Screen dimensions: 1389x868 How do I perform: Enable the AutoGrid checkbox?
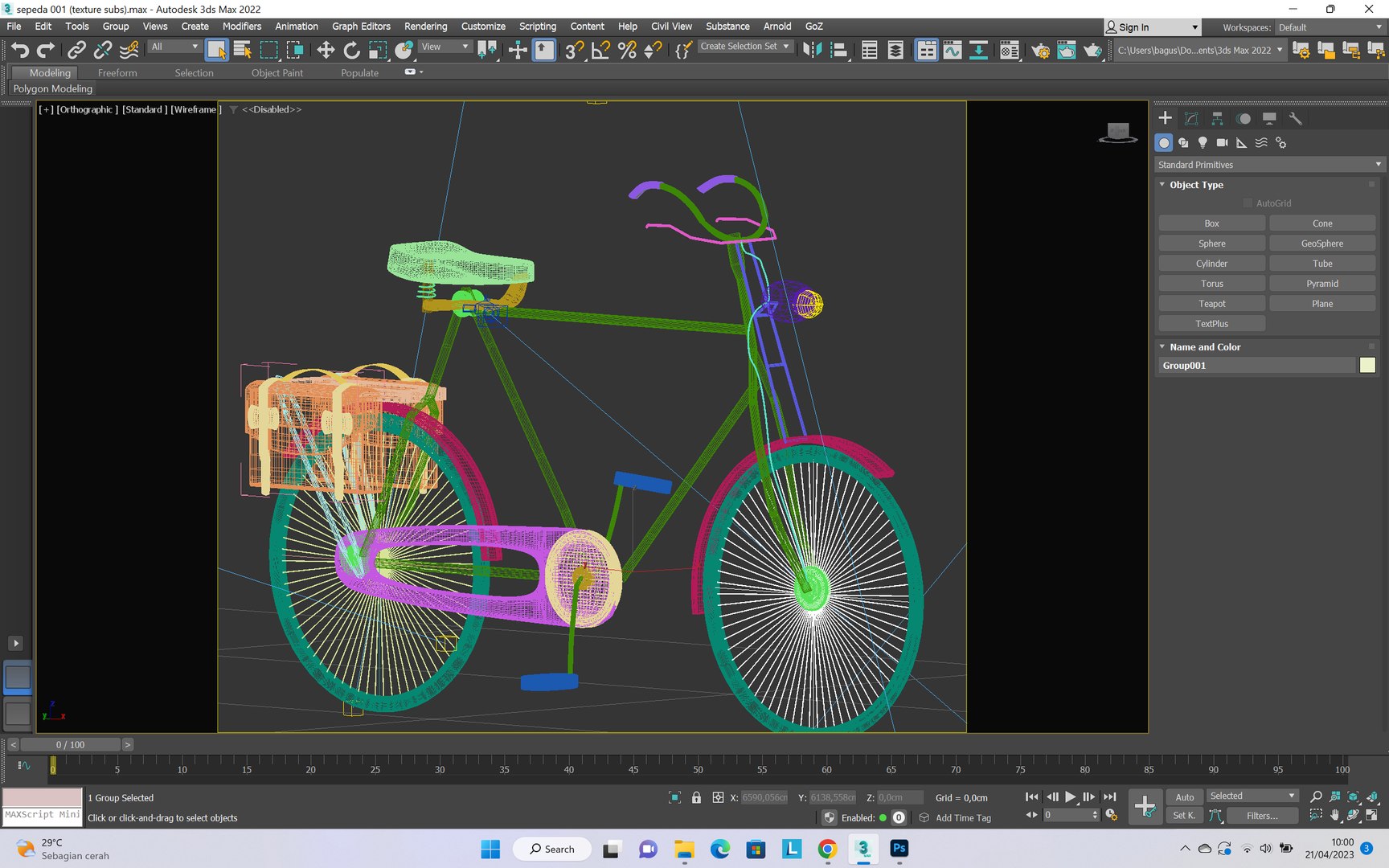click(1248, 203)
